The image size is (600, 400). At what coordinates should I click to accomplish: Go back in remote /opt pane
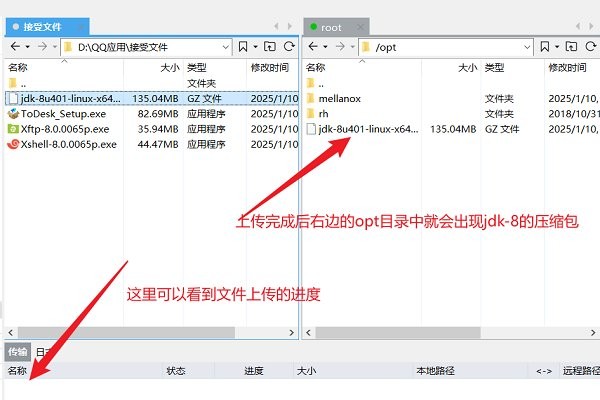[313, 47]
